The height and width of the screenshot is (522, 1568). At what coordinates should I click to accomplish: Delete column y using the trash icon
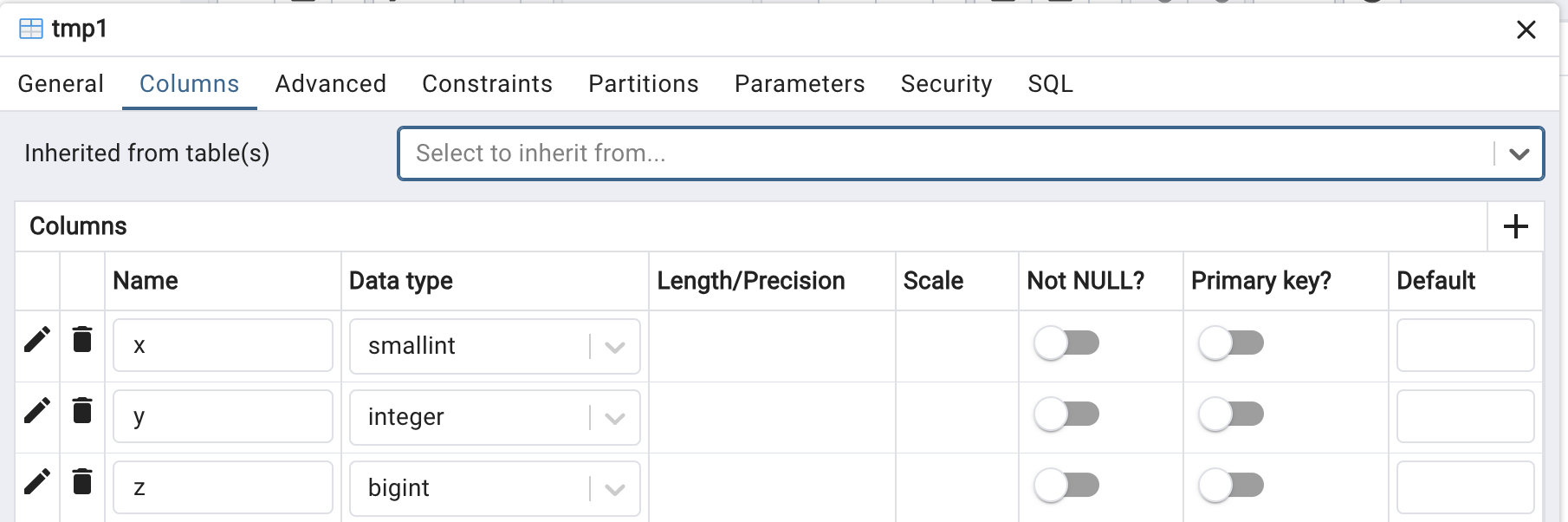[x=82, y=410]
